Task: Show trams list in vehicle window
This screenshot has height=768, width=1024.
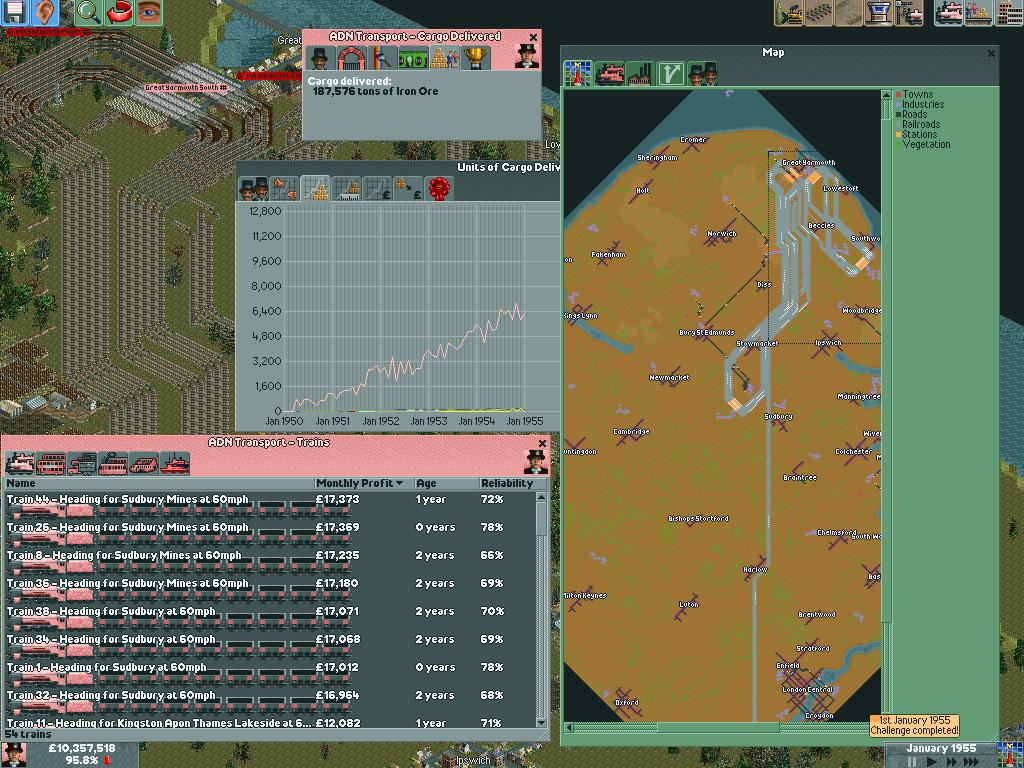Action: click(x=113, y=463)
